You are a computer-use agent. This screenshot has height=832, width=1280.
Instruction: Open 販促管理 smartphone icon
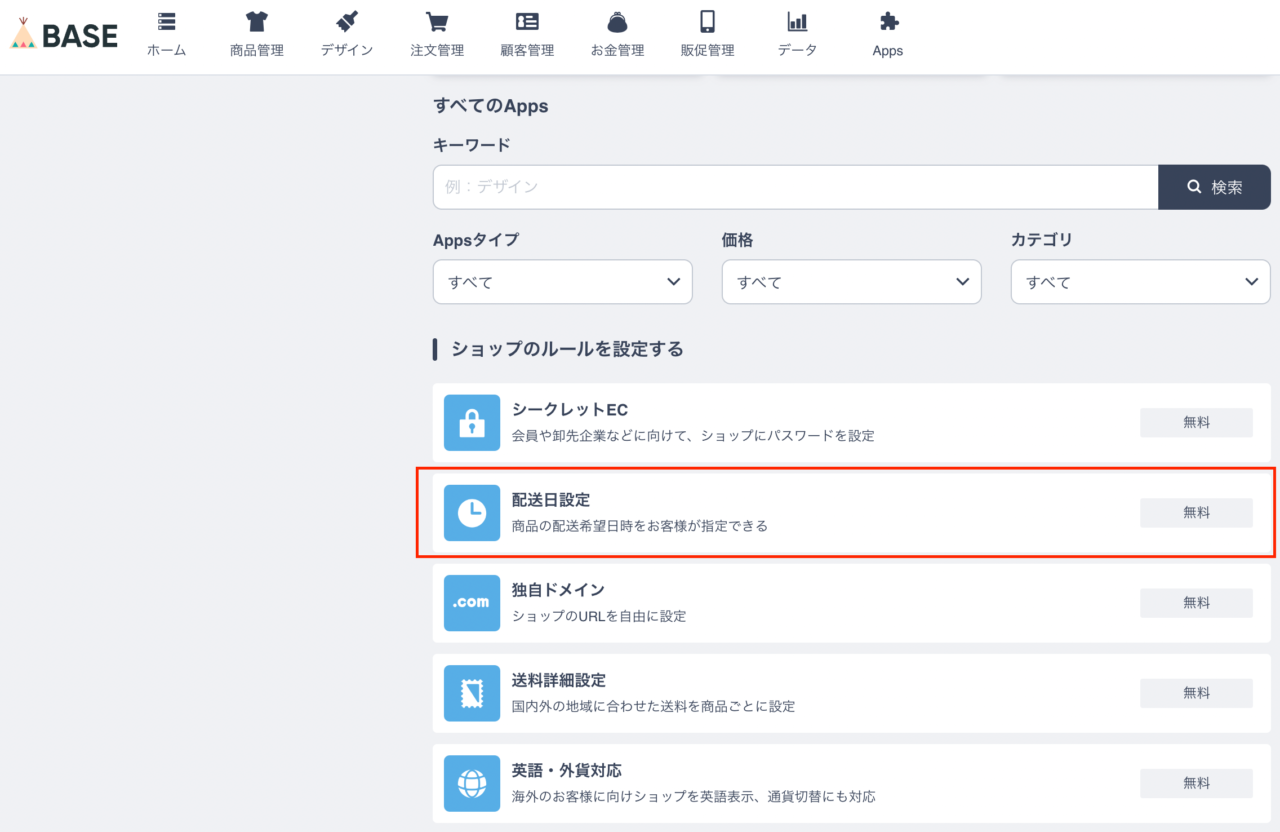(x=707, y=21)
